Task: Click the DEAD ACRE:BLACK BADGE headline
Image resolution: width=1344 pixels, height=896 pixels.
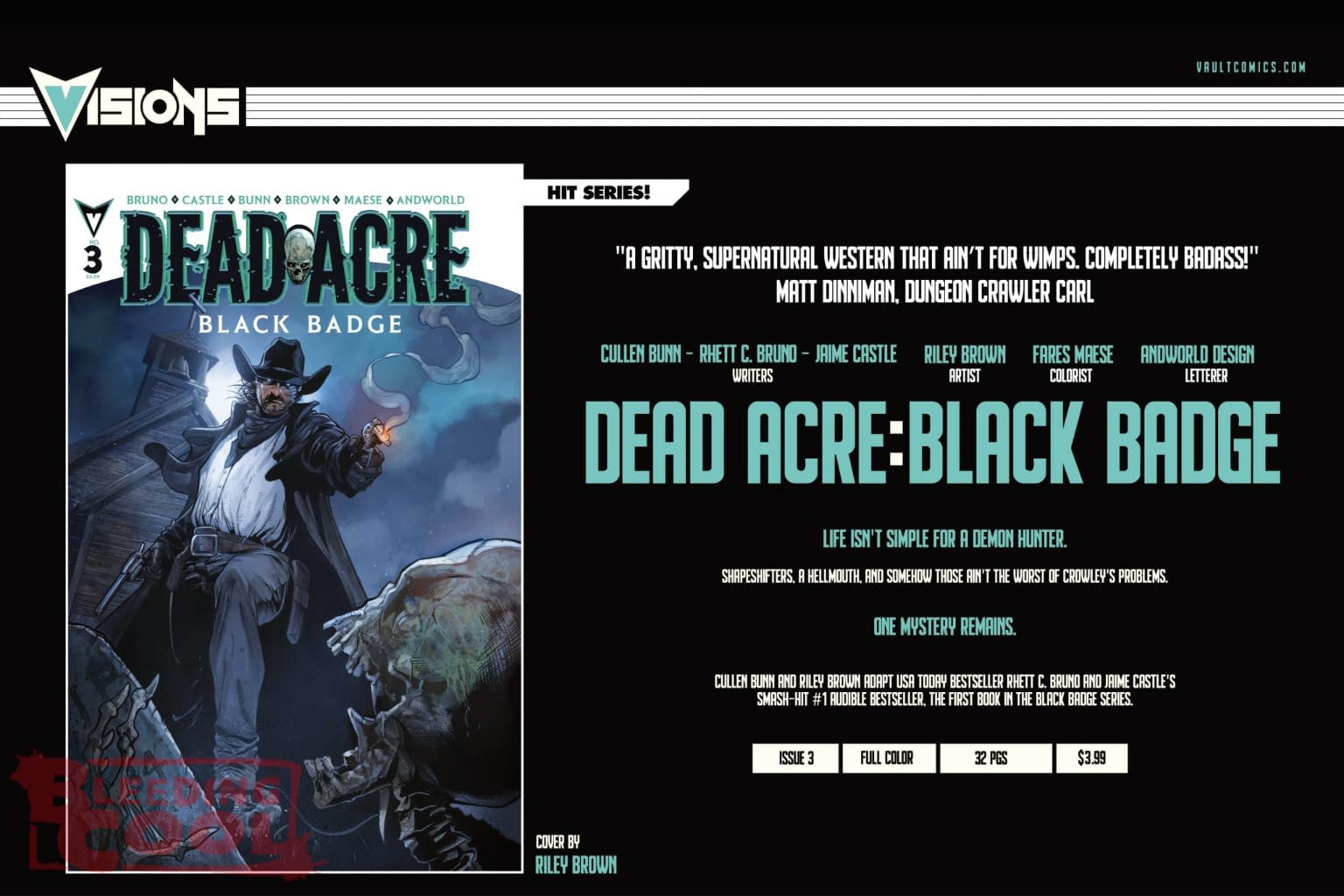Action: [x=931, y=442]
